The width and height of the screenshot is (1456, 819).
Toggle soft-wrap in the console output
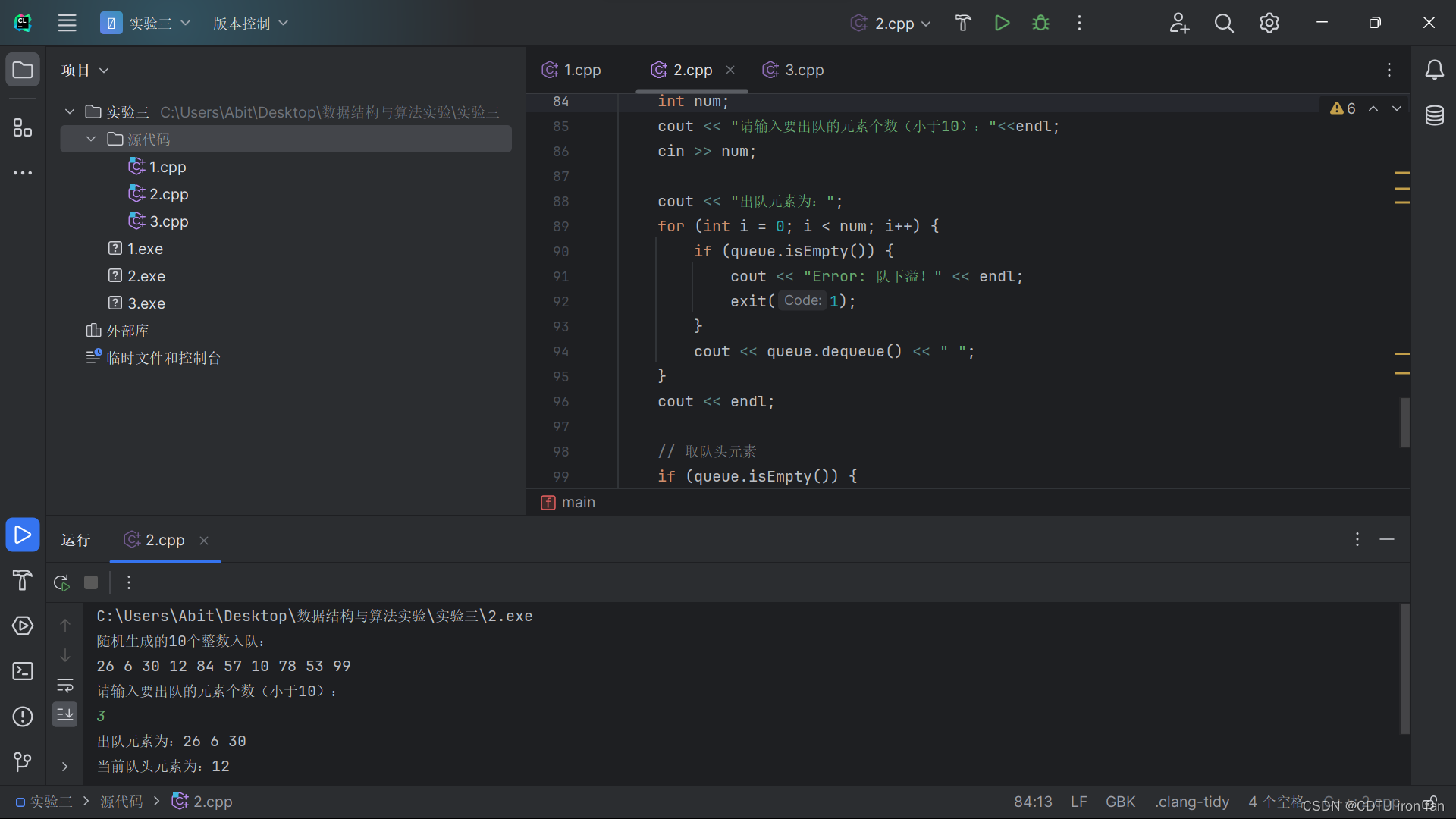pyautogui.click(x=65, y=686)
